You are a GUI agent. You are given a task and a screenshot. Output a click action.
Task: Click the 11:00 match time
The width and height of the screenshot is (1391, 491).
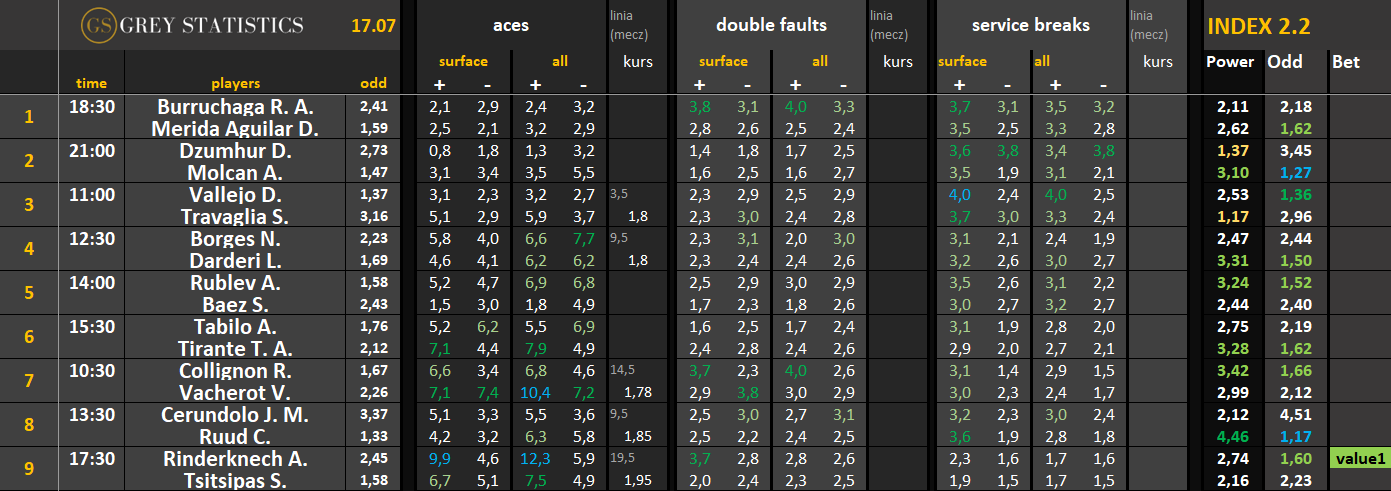click(92, 194)
